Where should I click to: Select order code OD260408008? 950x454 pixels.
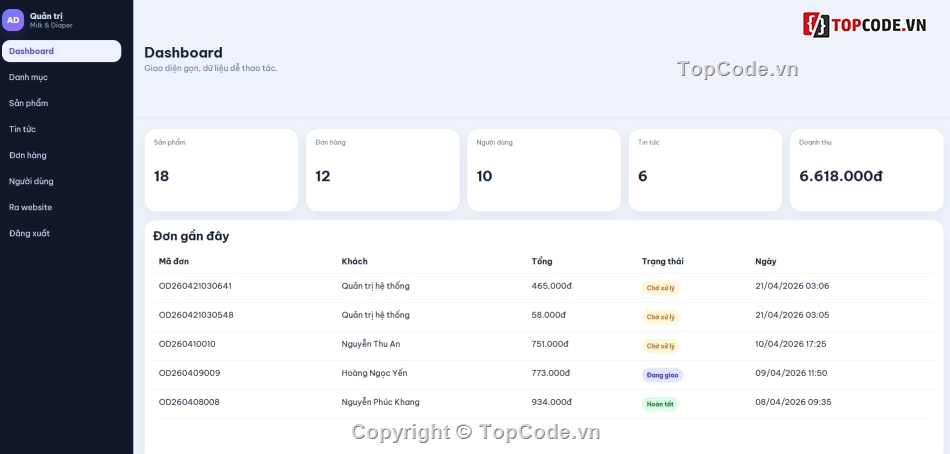[x=189, y=402]
